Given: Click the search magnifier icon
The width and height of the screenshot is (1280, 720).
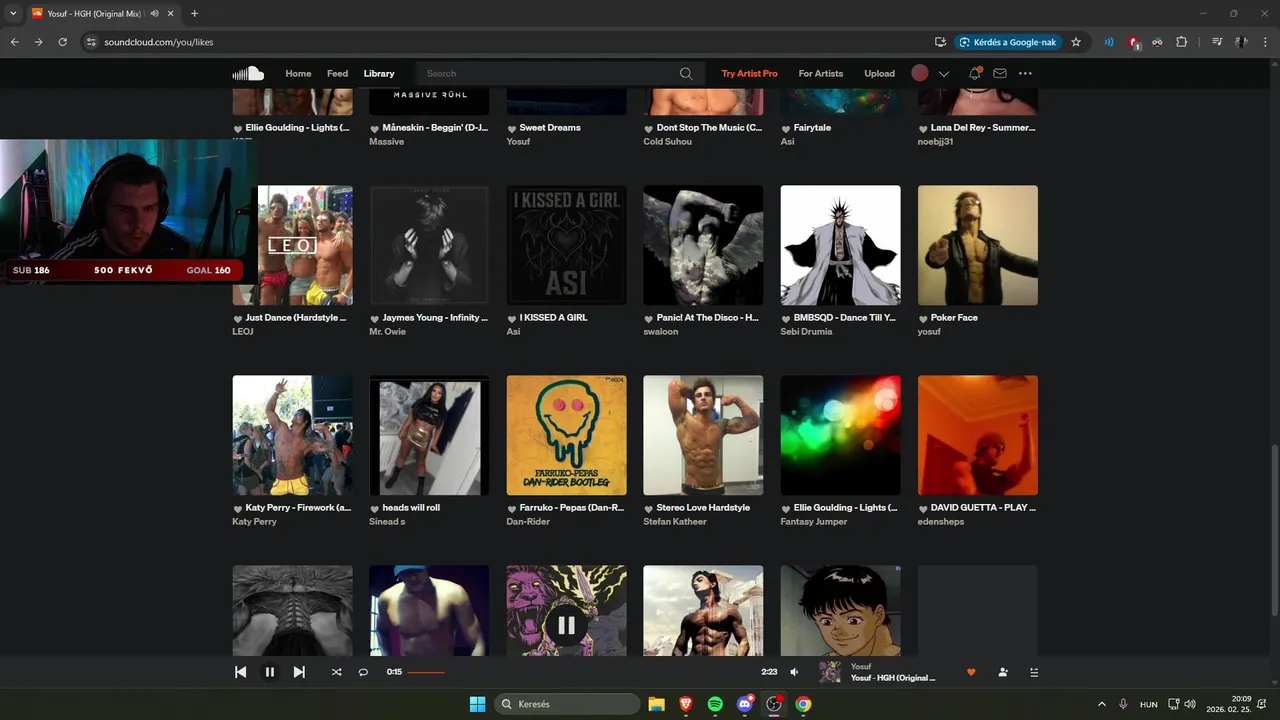Looking at the screenshot, I should pyautogui.click(x=686, y=73).
